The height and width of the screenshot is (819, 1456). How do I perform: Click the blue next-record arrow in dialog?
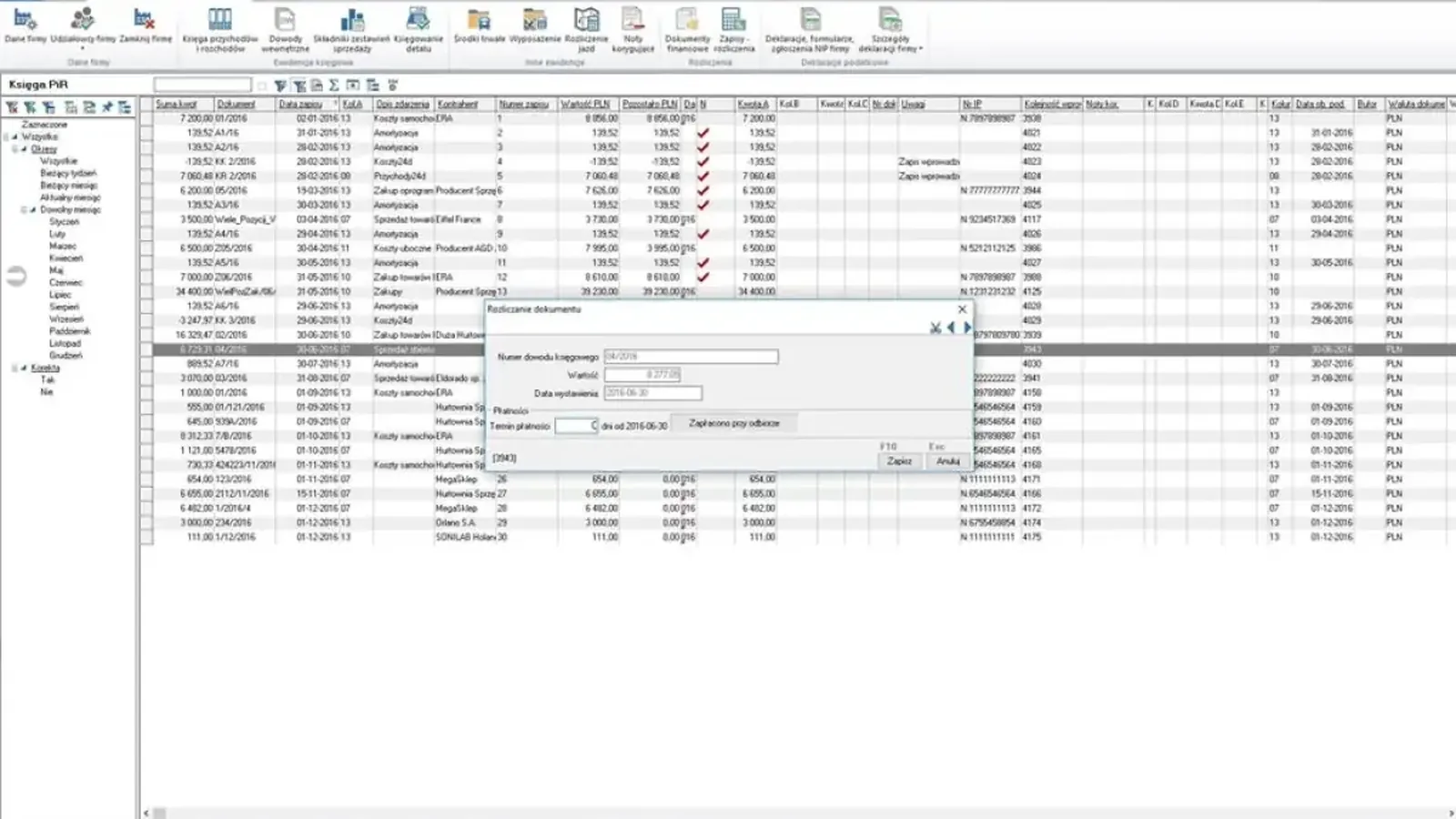(967, 328)
